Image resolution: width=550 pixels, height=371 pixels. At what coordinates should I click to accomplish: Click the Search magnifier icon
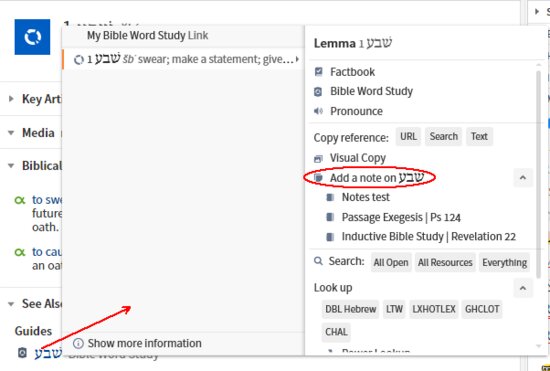318,261
